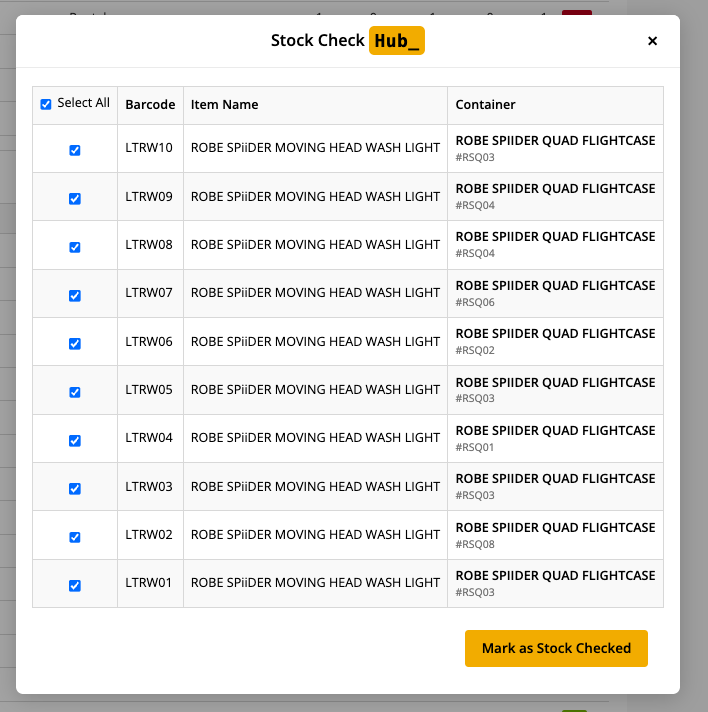The width and height of the screenshot is (708, 712).
Task: Uncheck the LTRW08 row checkbox
Action: (75, 247)
